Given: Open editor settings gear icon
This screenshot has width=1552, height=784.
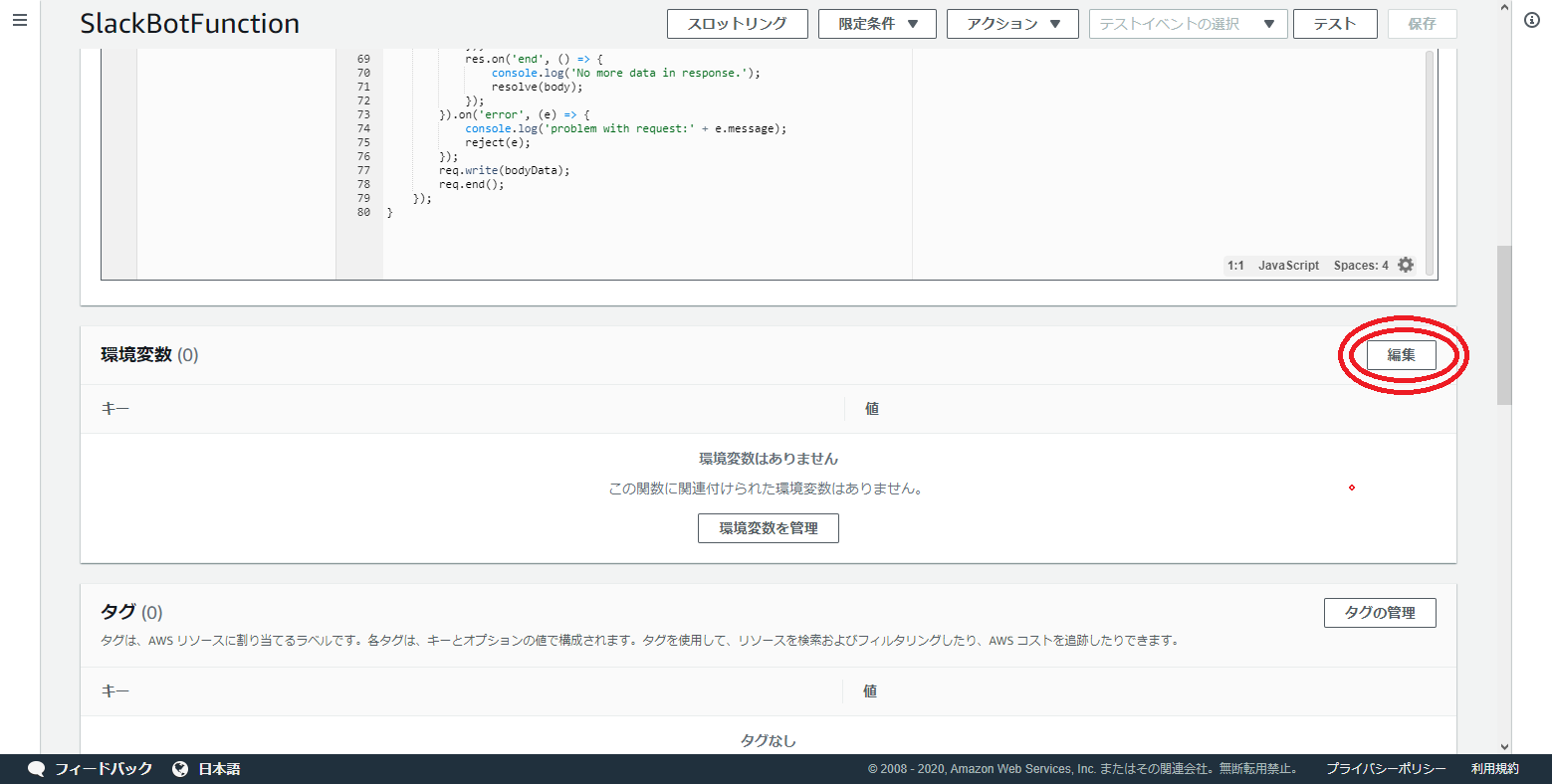Looking at the screenshot, I should click(x=1406, y=265).
